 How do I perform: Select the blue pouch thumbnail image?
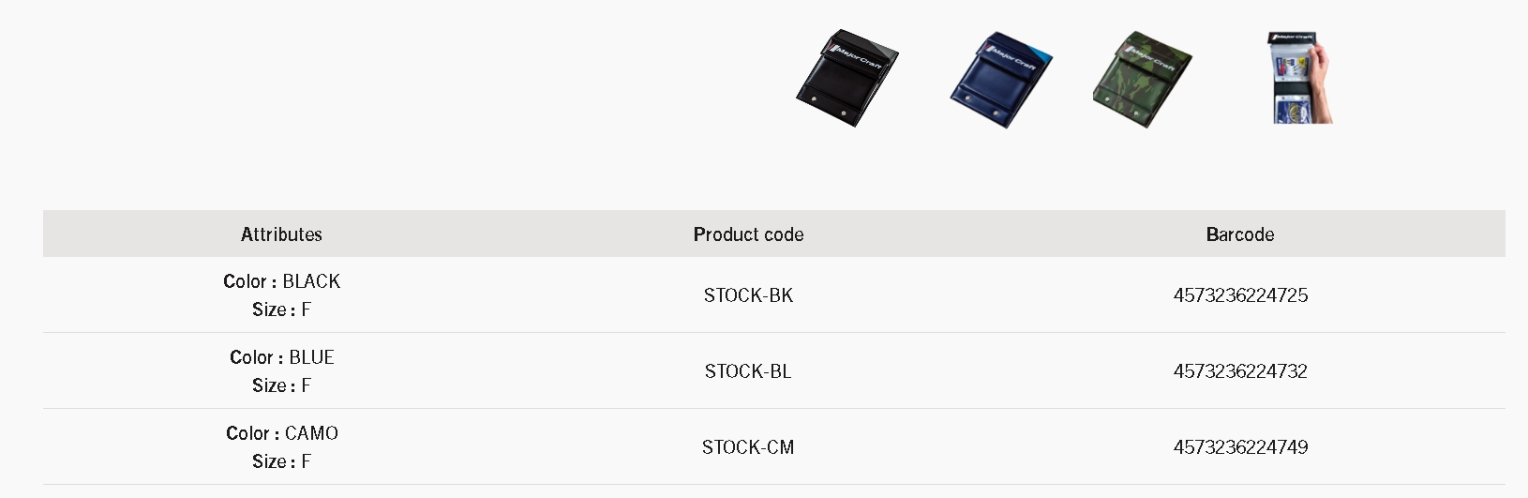click(x=1000, y=78)
